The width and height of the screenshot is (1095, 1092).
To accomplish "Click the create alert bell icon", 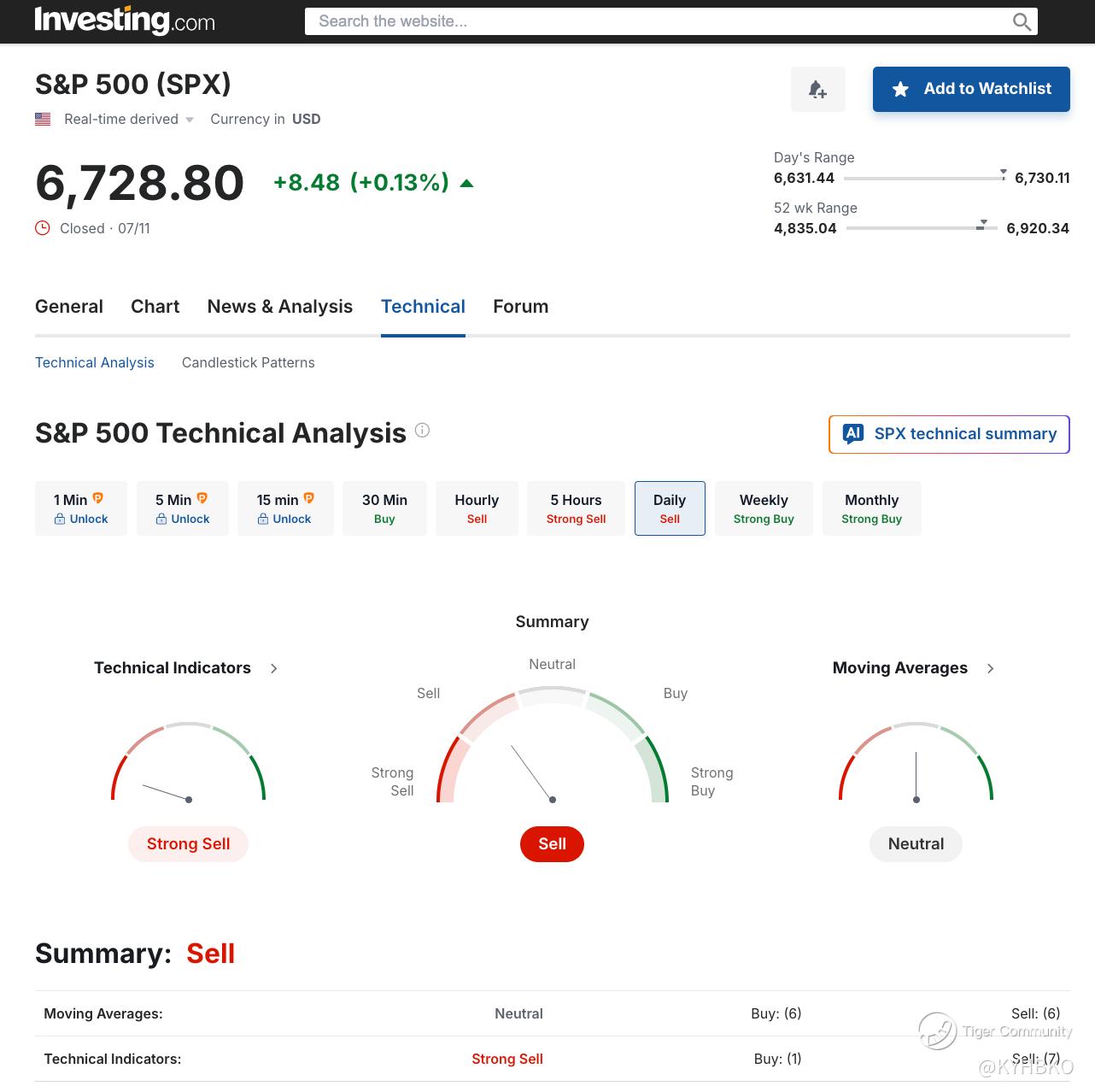I will [817, 89].
